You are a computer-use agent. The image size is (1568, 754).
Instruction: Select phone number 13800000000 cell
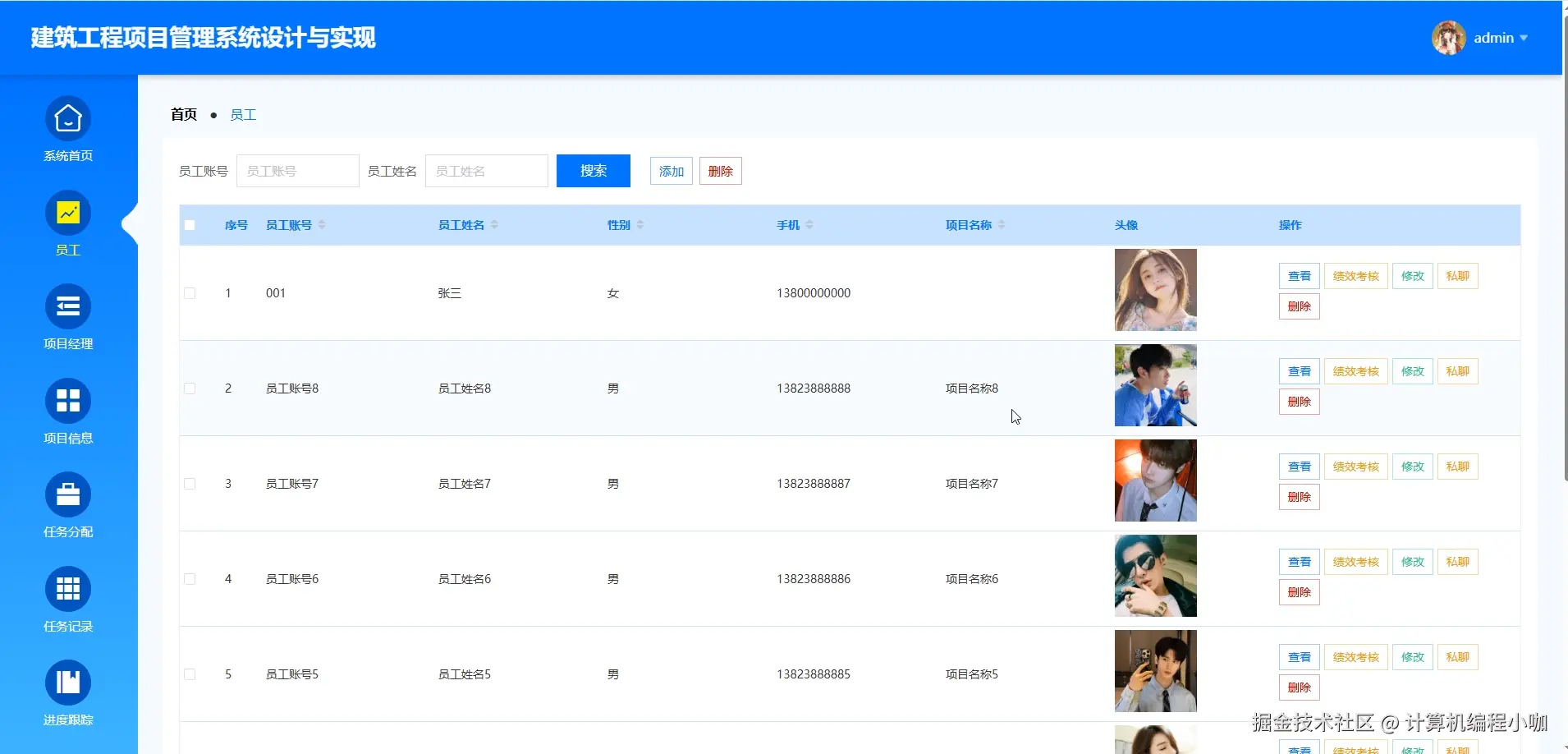814,293
